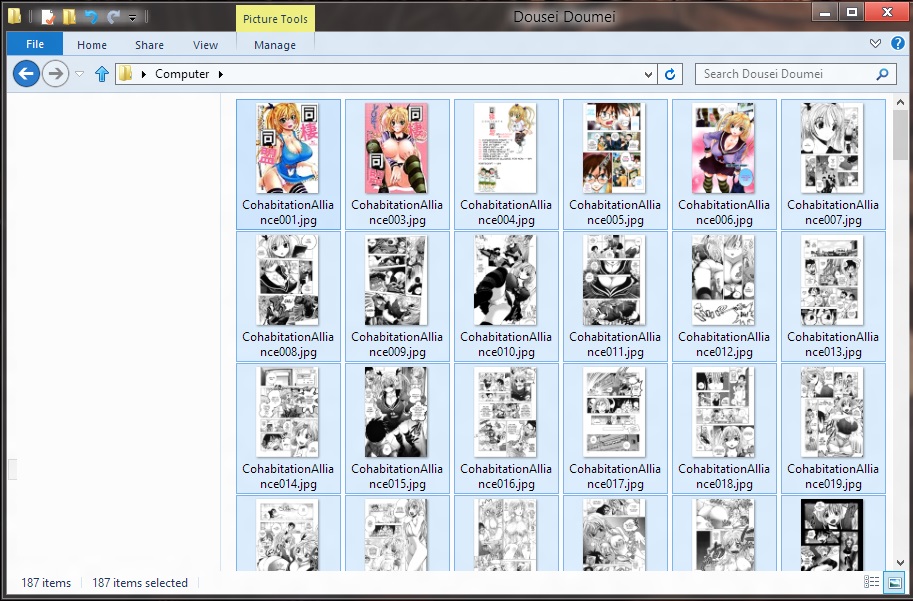Screen dimensions: 913x601
Task: Open the Share ribbon tab
Action: [149, 45]
